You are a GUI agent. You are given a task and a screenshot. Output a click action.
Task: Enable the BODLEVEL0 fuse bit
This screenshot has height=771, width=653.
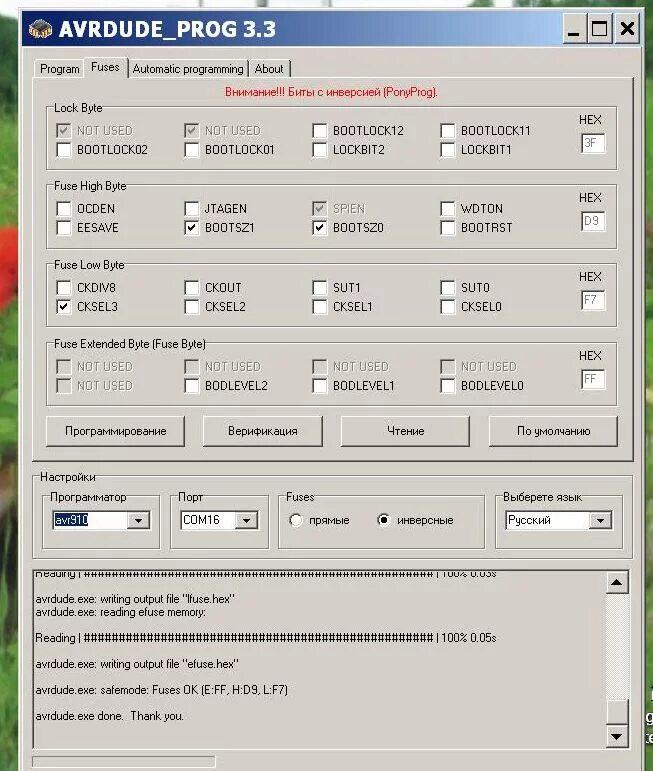447,386
